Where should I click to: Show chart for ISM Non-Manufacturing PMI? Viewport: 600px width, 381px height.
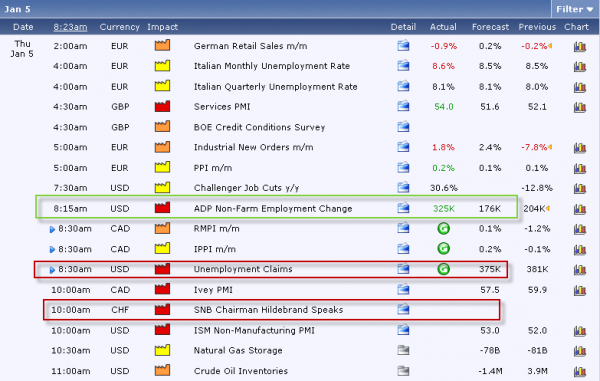(x=580, y=331)
